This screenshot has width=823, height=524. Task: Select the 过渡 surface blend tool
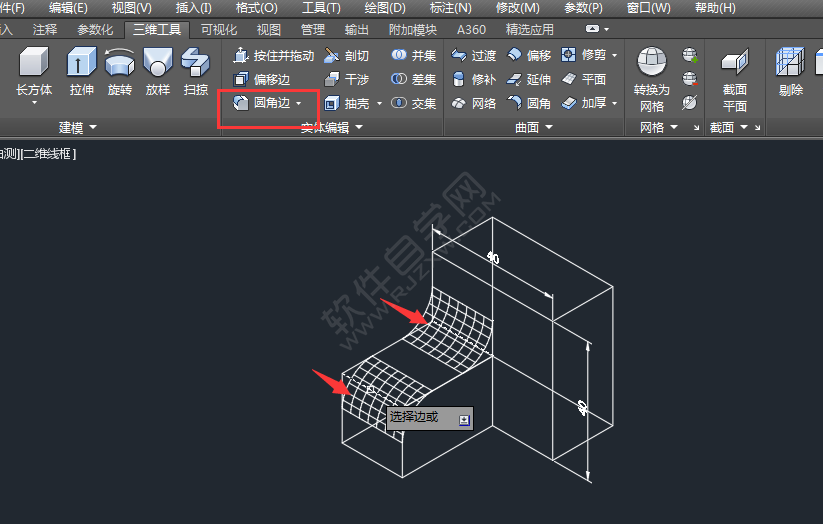(x=473, y=55)
